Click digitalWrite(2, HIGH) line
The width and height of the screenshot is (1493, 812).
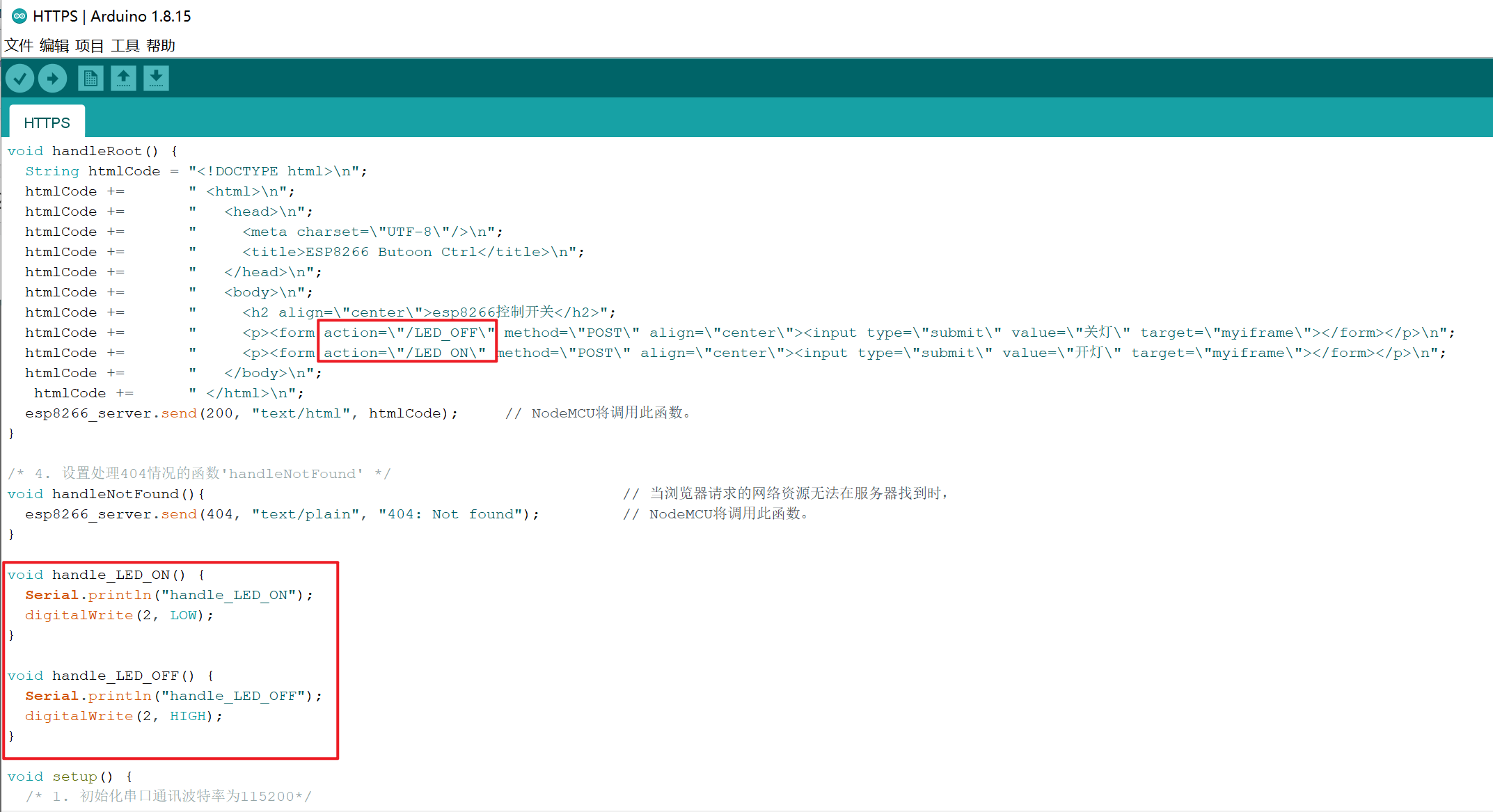tap(123, 716)
